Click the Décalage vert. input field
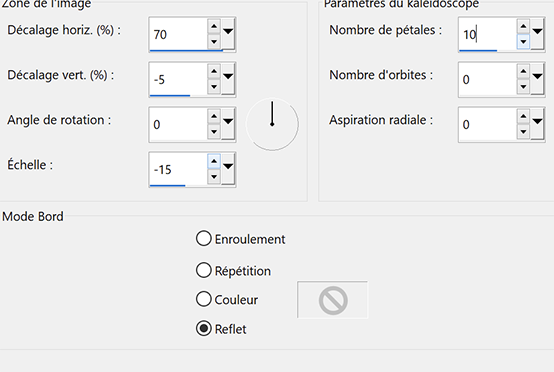The width and height of the screenshot is (554, 372). coord(178,79)
